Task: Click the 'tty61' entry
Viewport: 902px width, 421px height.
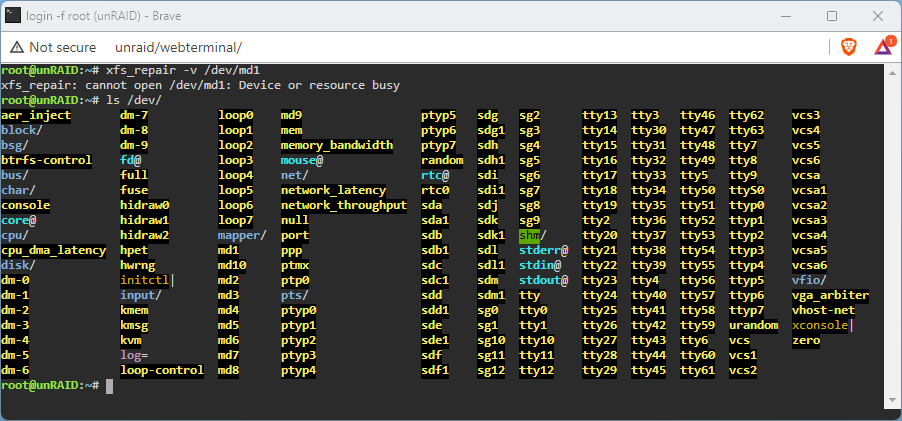Action: [698, 370]
